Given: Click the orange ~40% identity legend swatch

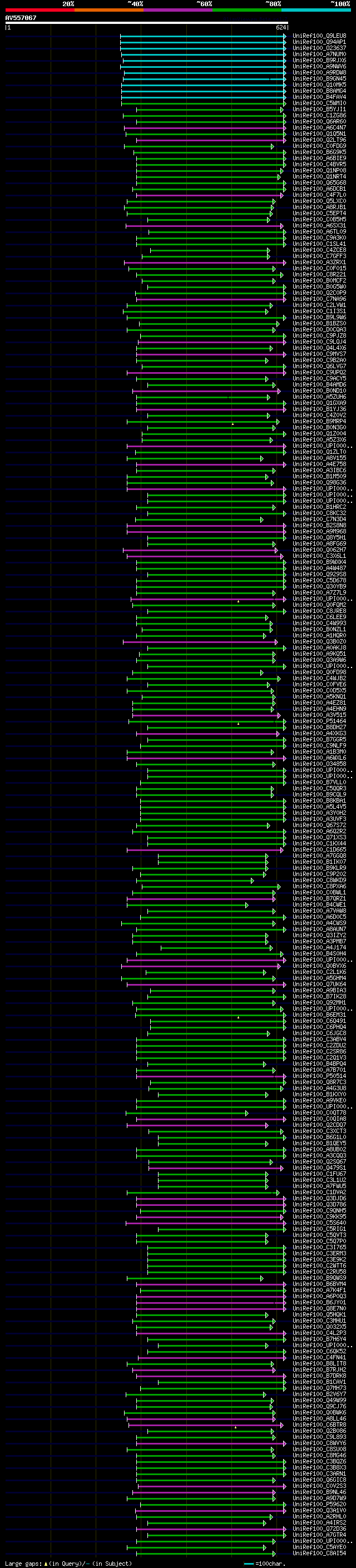Looking at the screenshot, I should (109, 11).
